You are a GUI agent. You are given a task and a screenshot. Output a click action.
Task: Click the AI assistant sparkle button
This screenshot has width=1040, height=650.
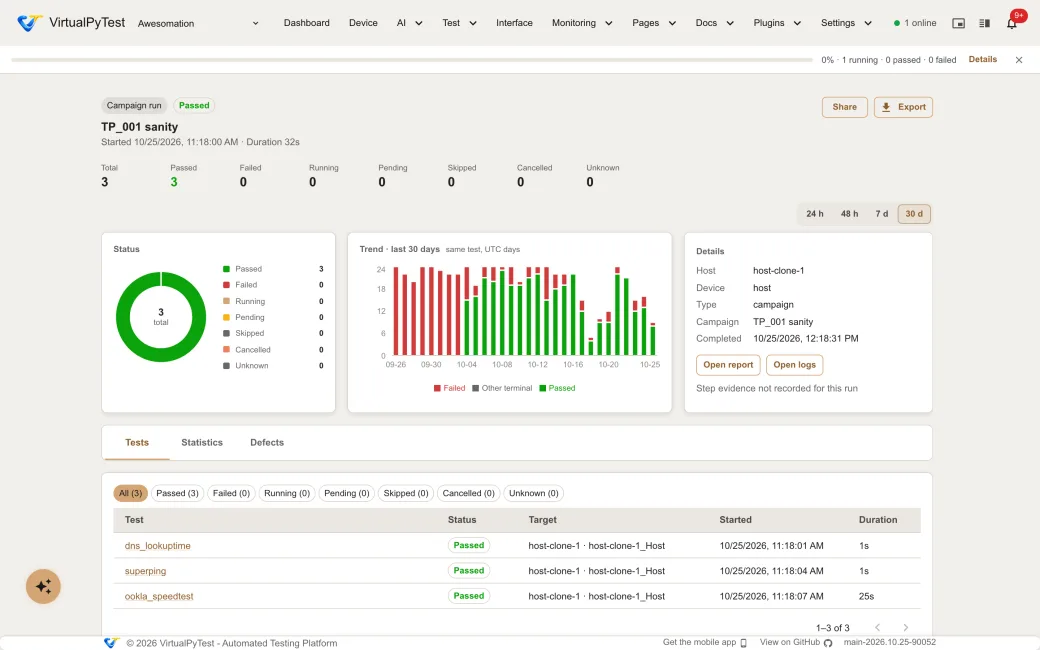43,586
